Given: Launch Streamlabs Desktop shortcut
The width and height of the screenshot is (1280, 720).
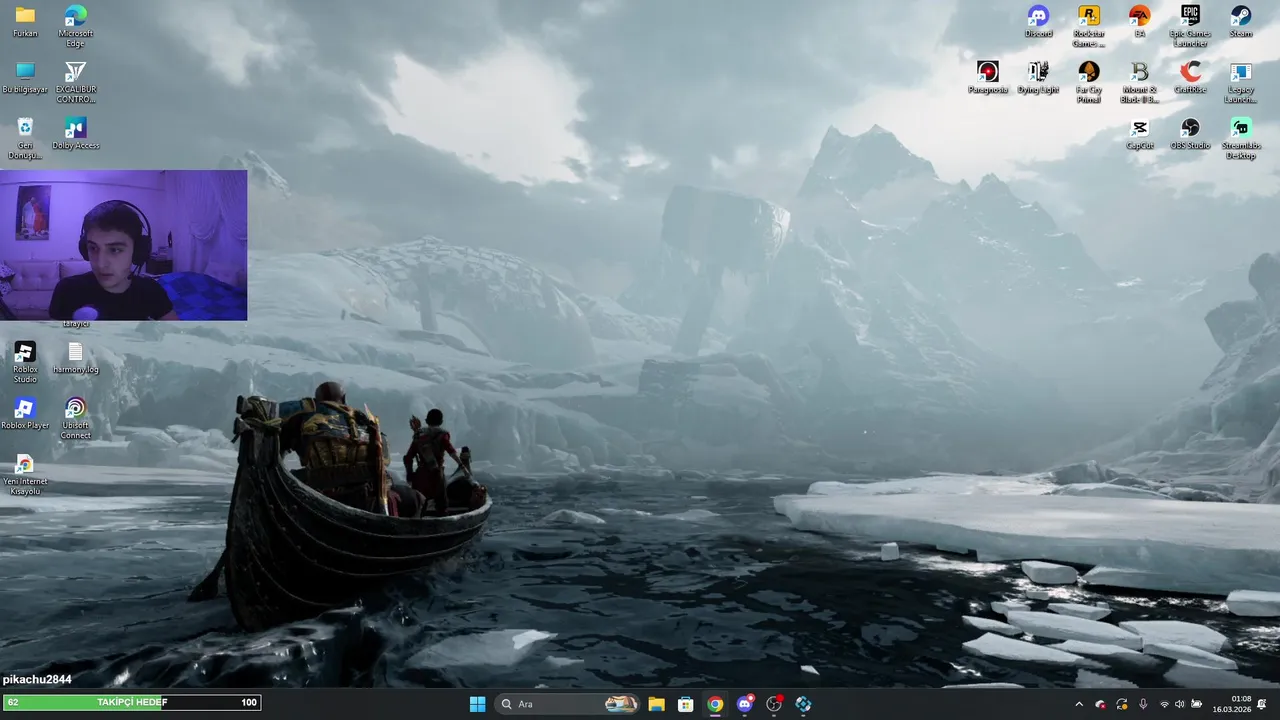Looking at the screenshot, I should [x=1241, y=138].
